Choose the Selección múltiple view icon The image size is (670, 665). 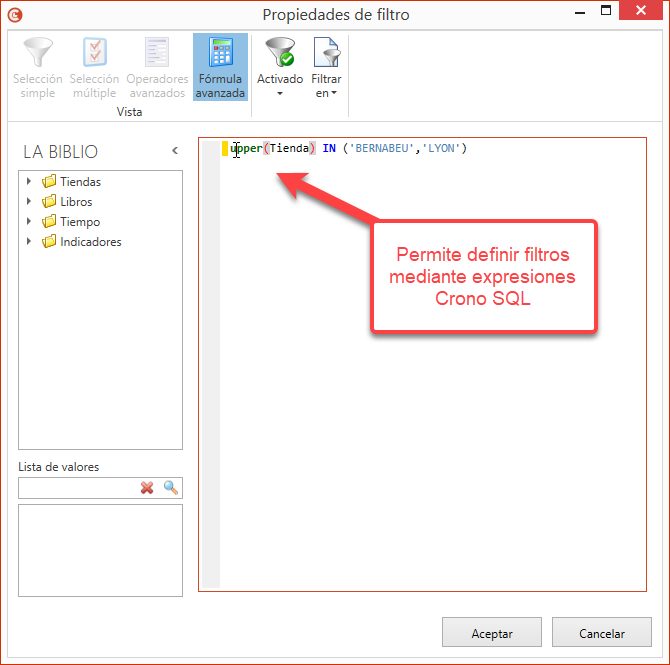pyautogui.click(x=94, y=54)
